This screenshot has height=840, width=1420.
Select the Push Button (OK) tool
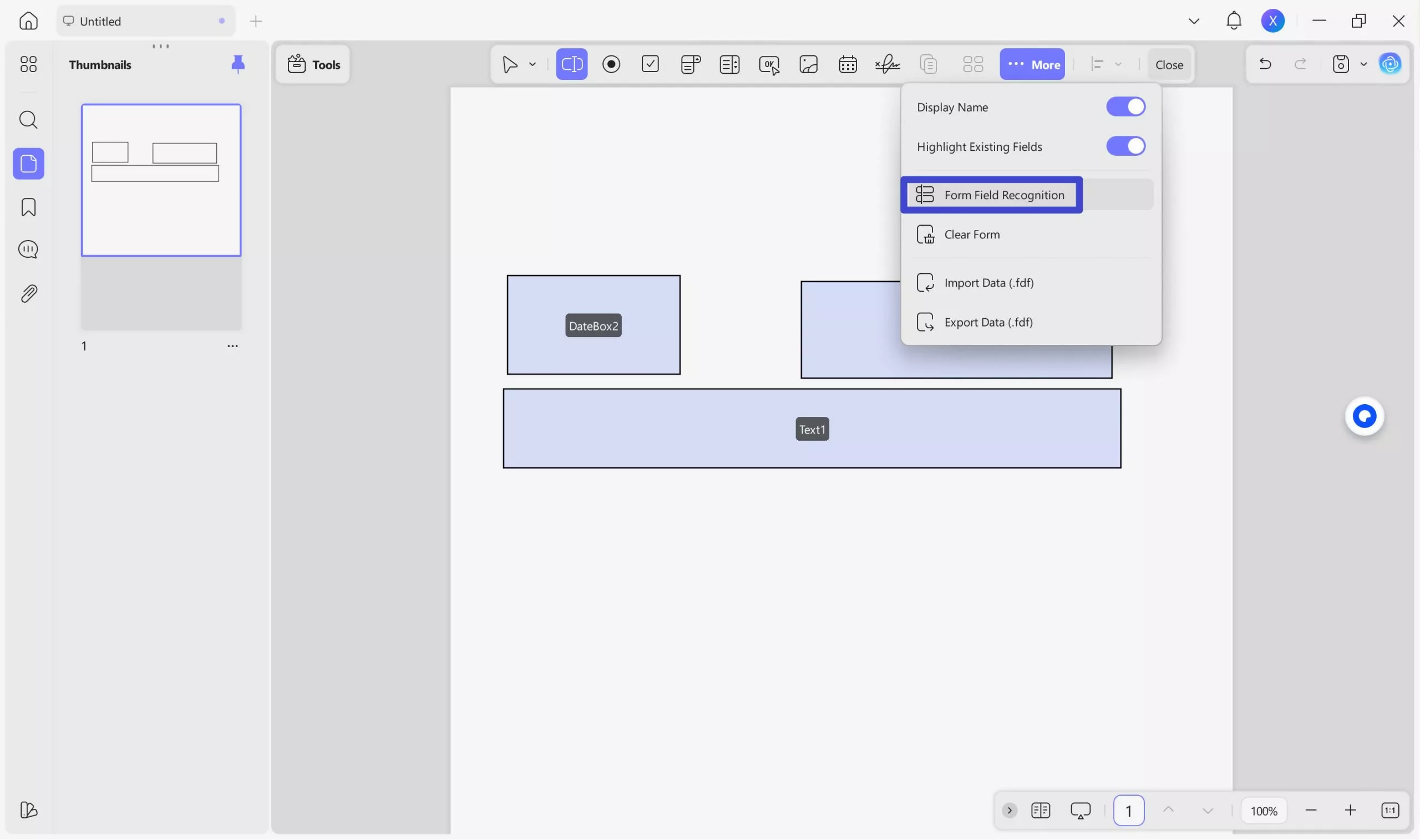(x=768, y=64)
